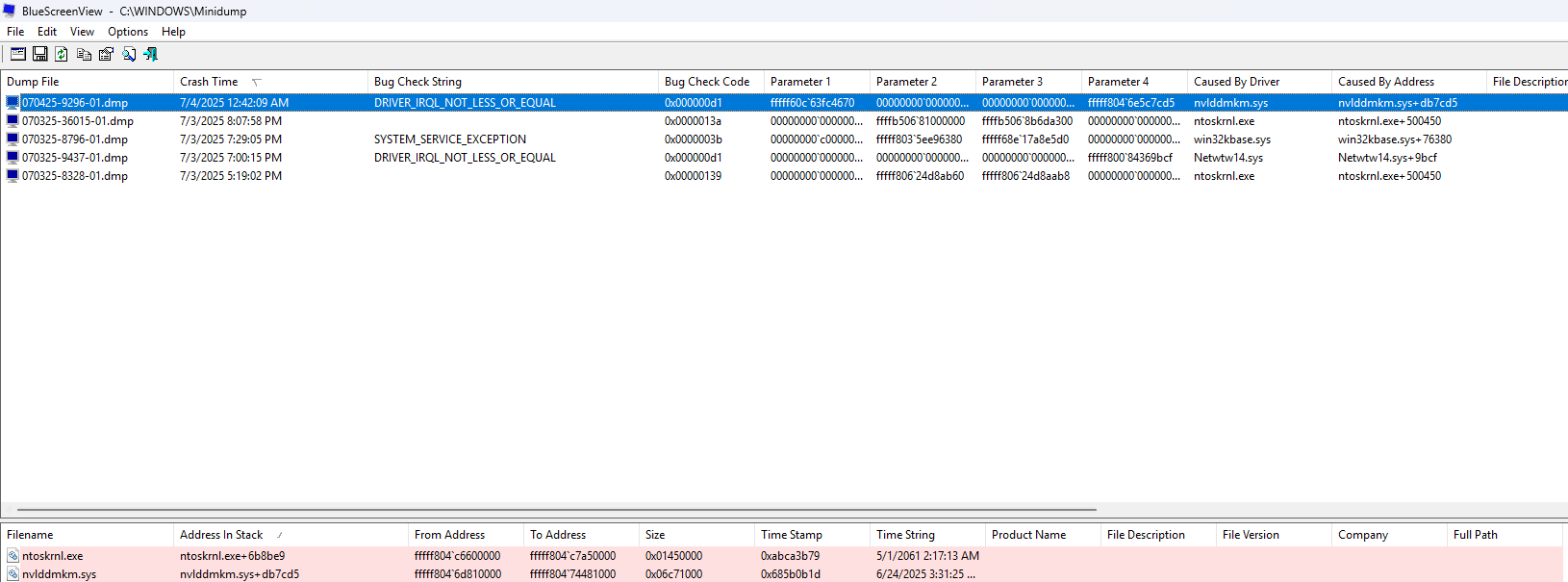
Task: Click the Save floppy disk toolbar icon
Action: pyautogui.click(x=40, y=54)
